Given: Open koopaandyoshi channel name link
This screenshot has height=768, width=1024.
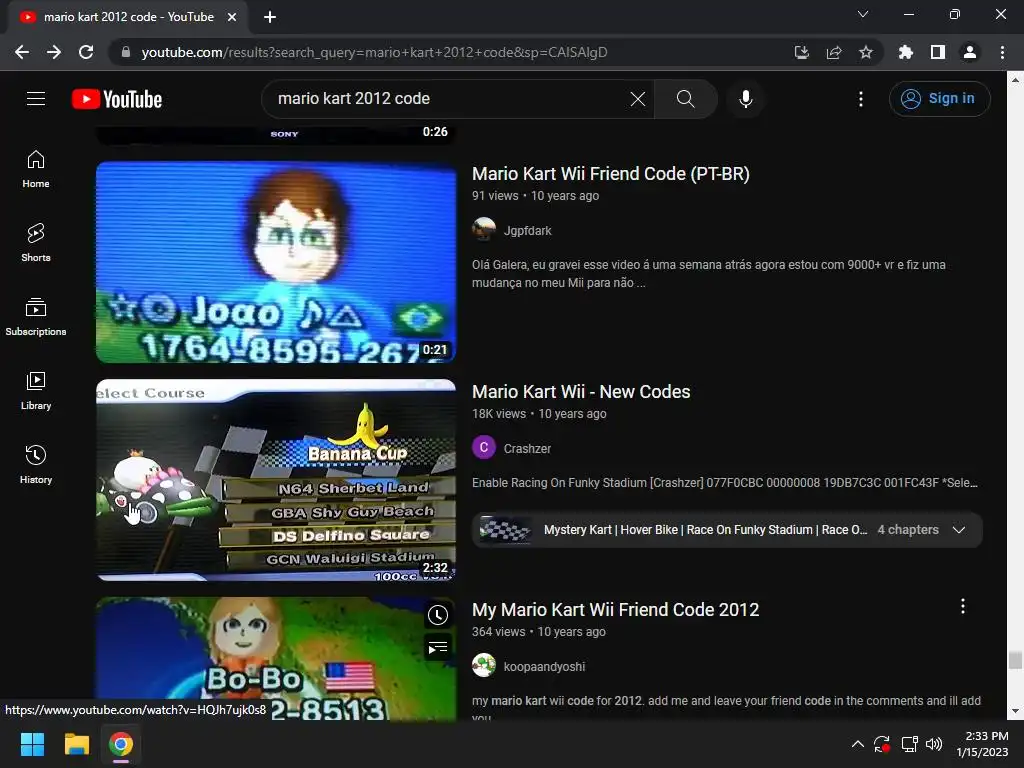Looking at the screenshot, I should 544,667.
